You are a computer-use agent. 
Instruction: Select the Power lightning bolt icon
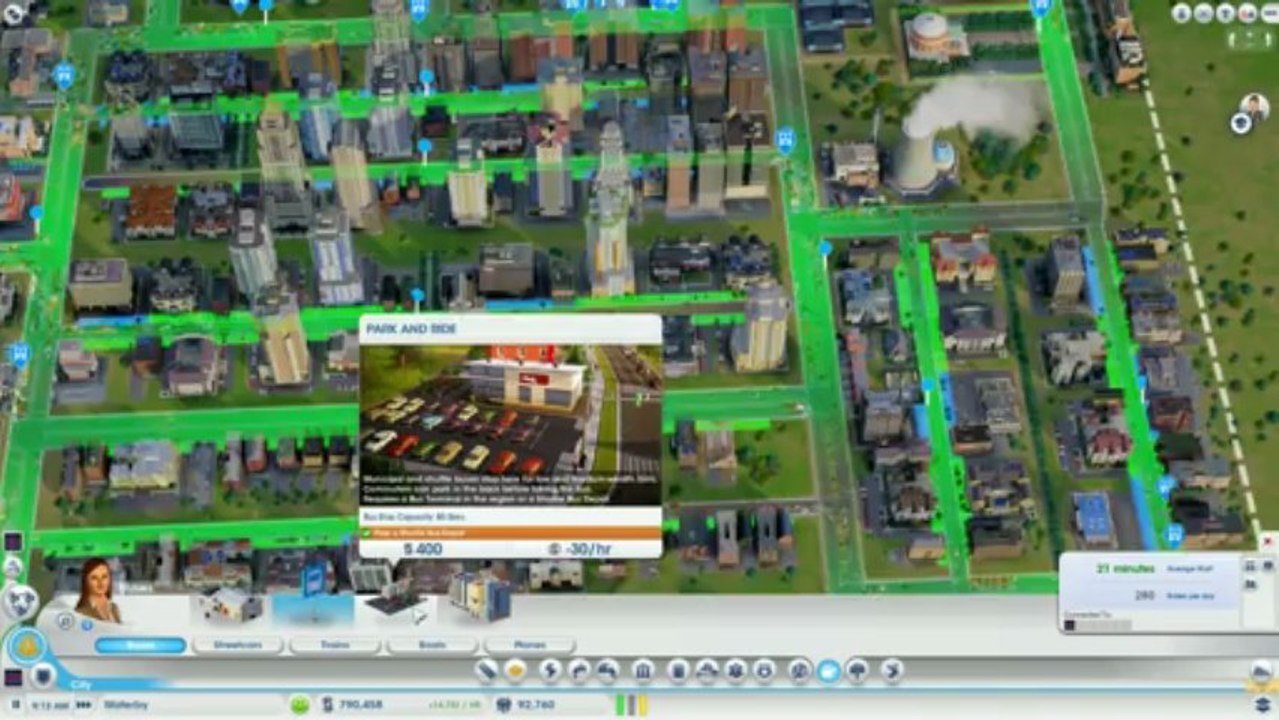551,670
